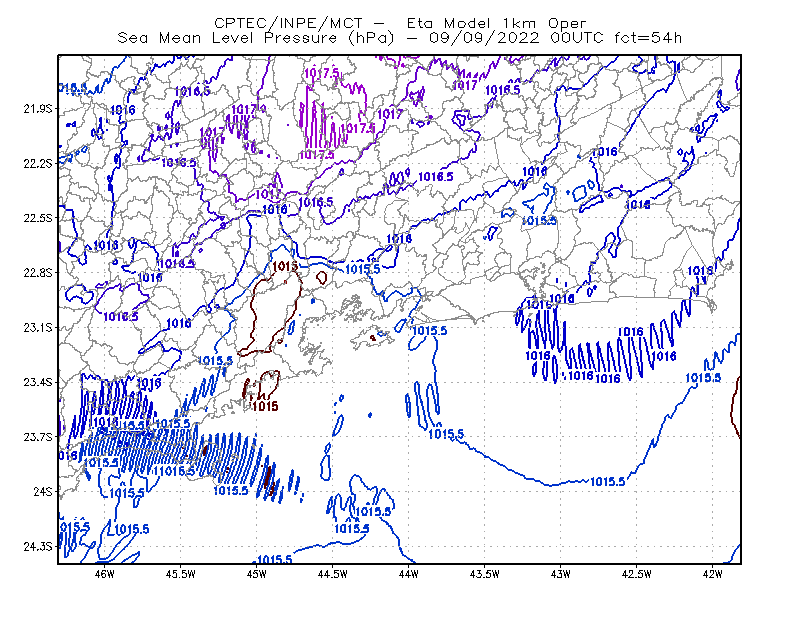The width and height of the screenshot is (800, 618).
Task: Click the 44.5W longitude axis label
Action: 333,574
